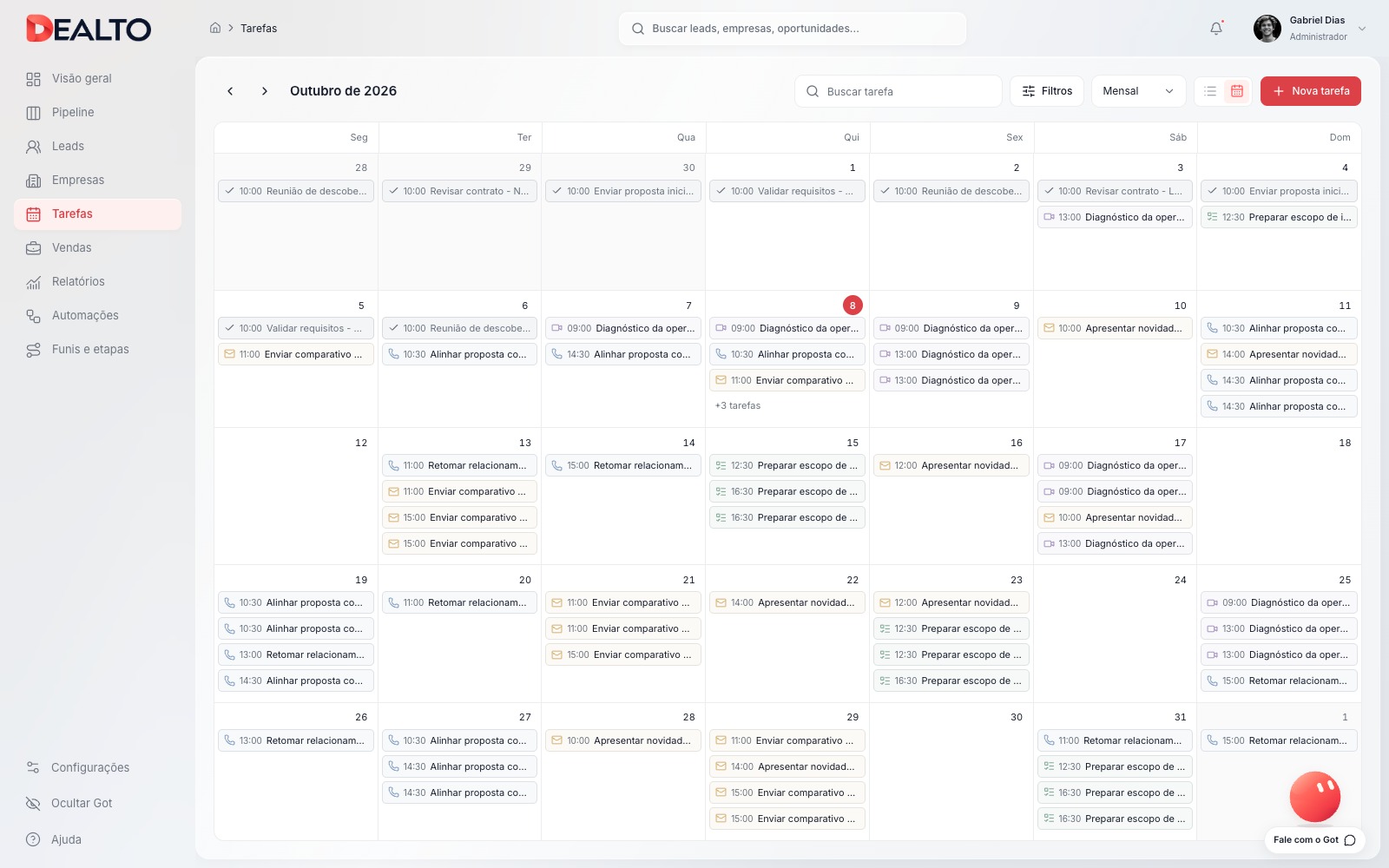Open Pipeline in sidebar

click(97, 113)
